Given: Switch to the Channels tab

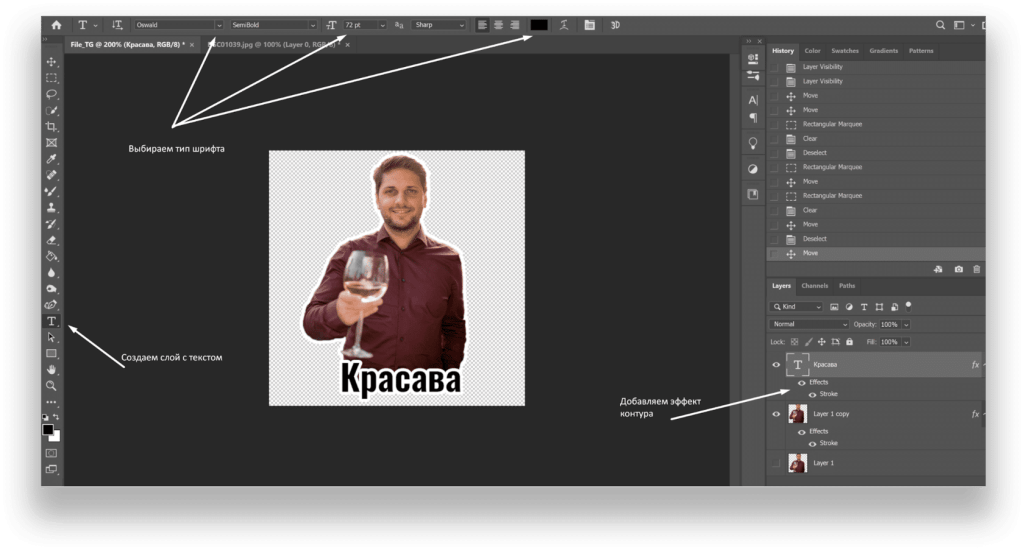Looking at the screenshot, I should tap(814, 286).
